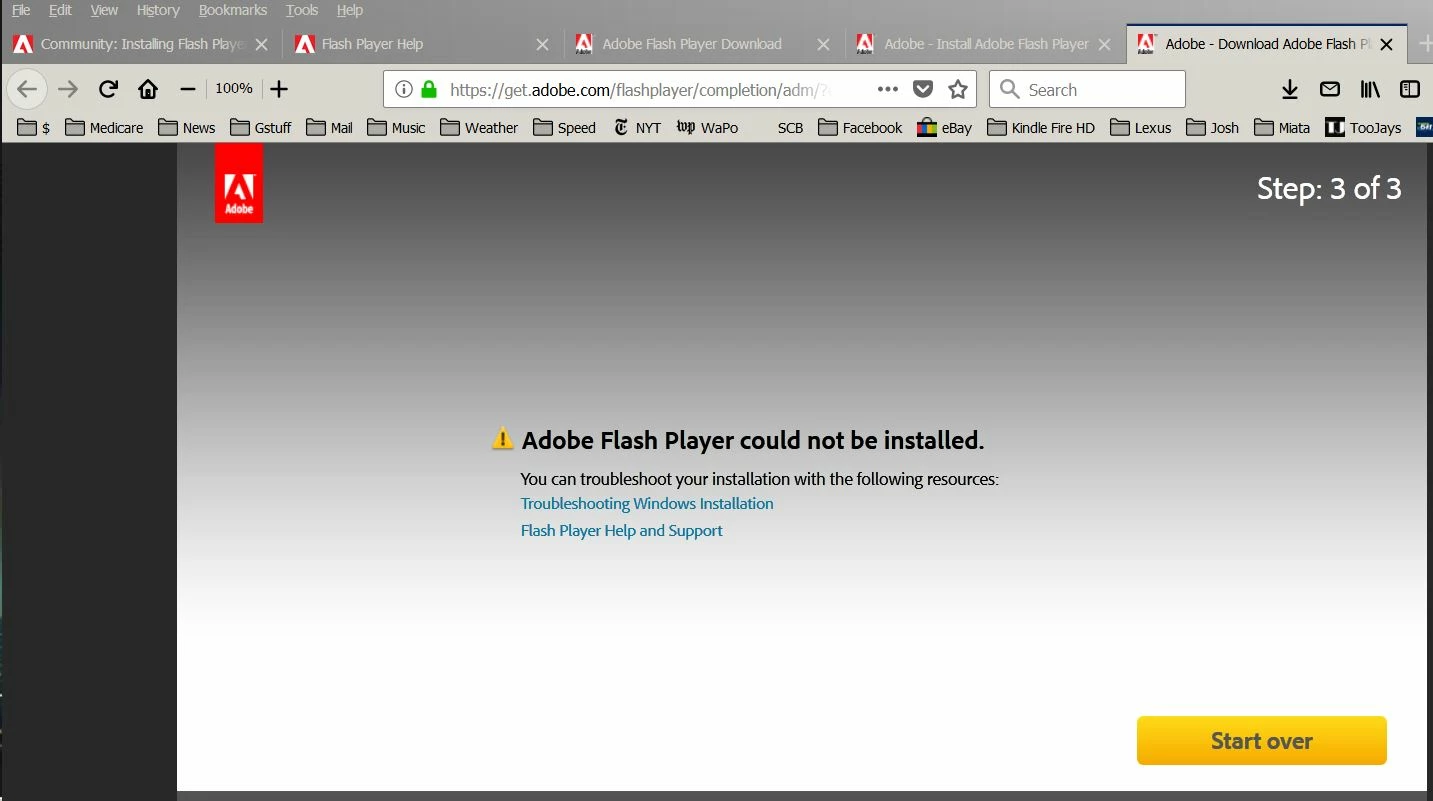Viewport: 1433px width, 801px height.
Task: Close the Flash Player Help tab
Action: 542,44
